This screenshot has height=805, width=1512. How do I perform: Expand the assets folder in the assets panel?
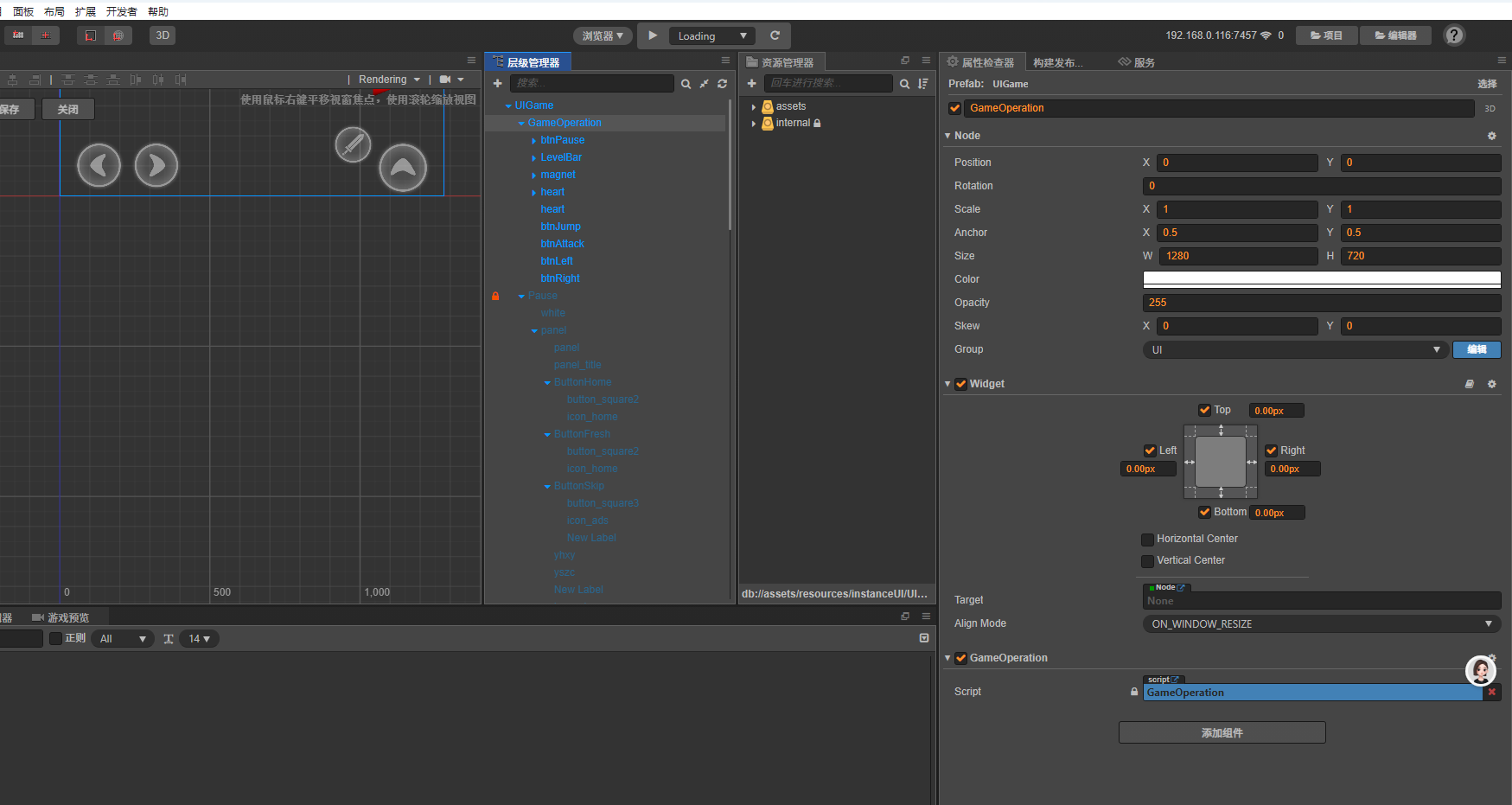754,107
